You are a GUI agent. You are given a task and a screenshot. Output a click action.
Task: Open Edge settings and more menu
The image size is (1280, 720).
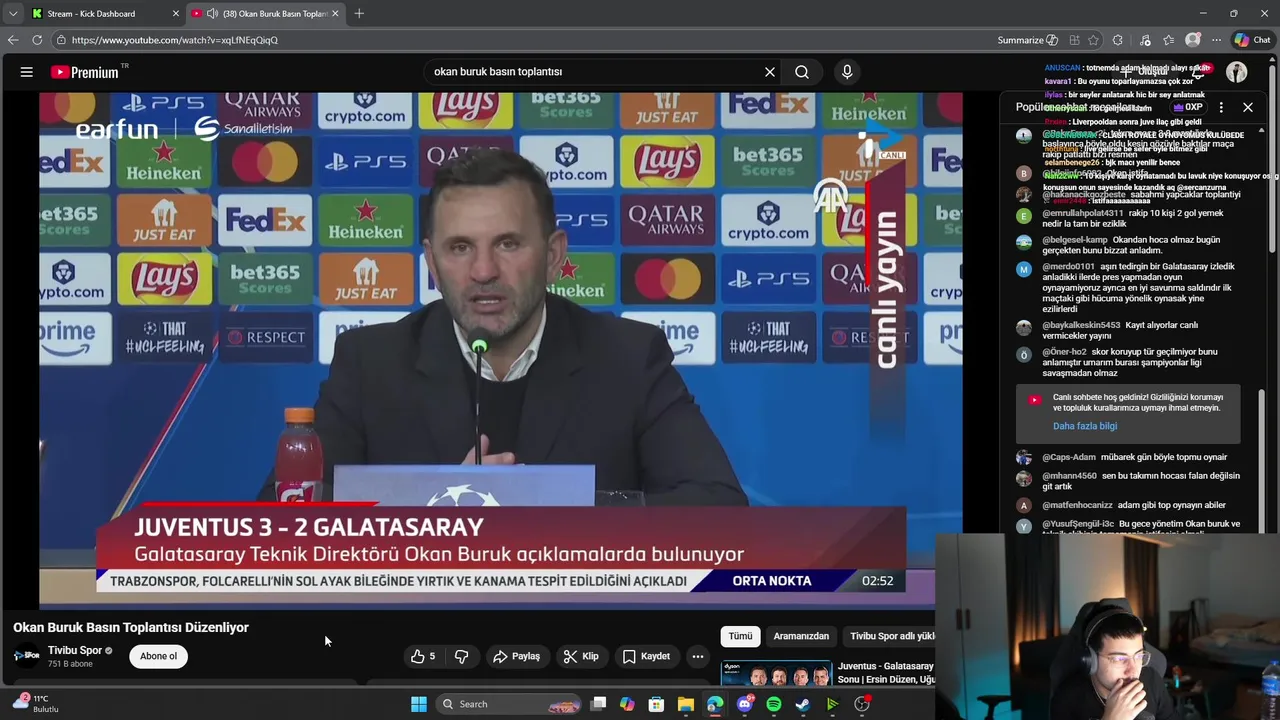coord(1216,40)
